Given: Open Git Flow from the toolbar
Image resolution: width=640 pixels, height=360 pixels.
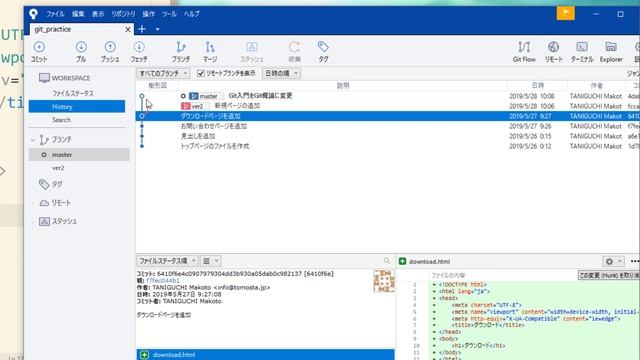Looking at the screenshot, I should 524,51.
